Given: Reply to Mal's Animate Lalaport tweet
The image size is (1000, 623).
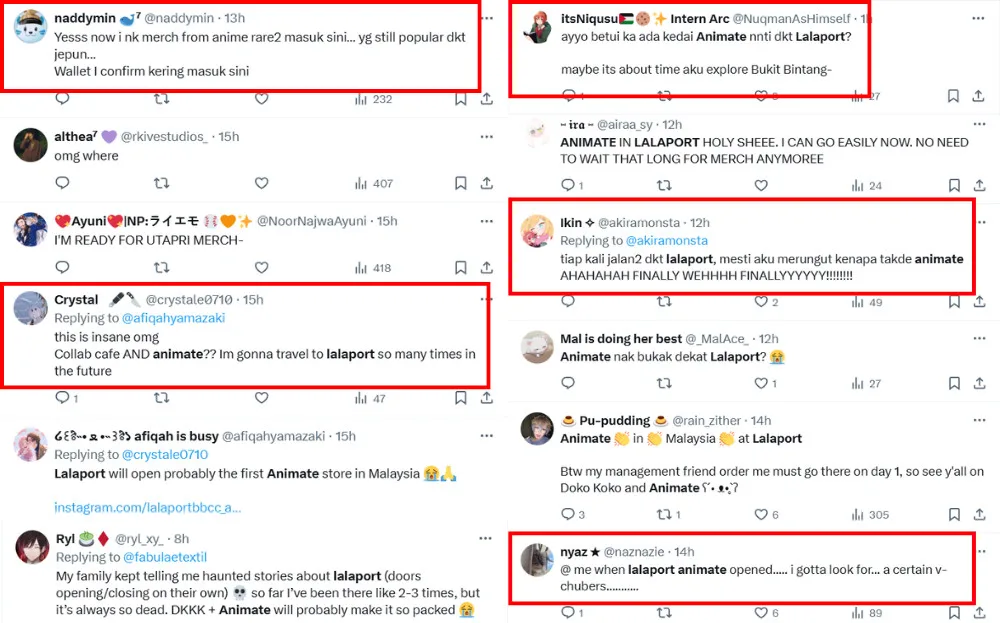Looking at the screenshot, I should 568,383.
